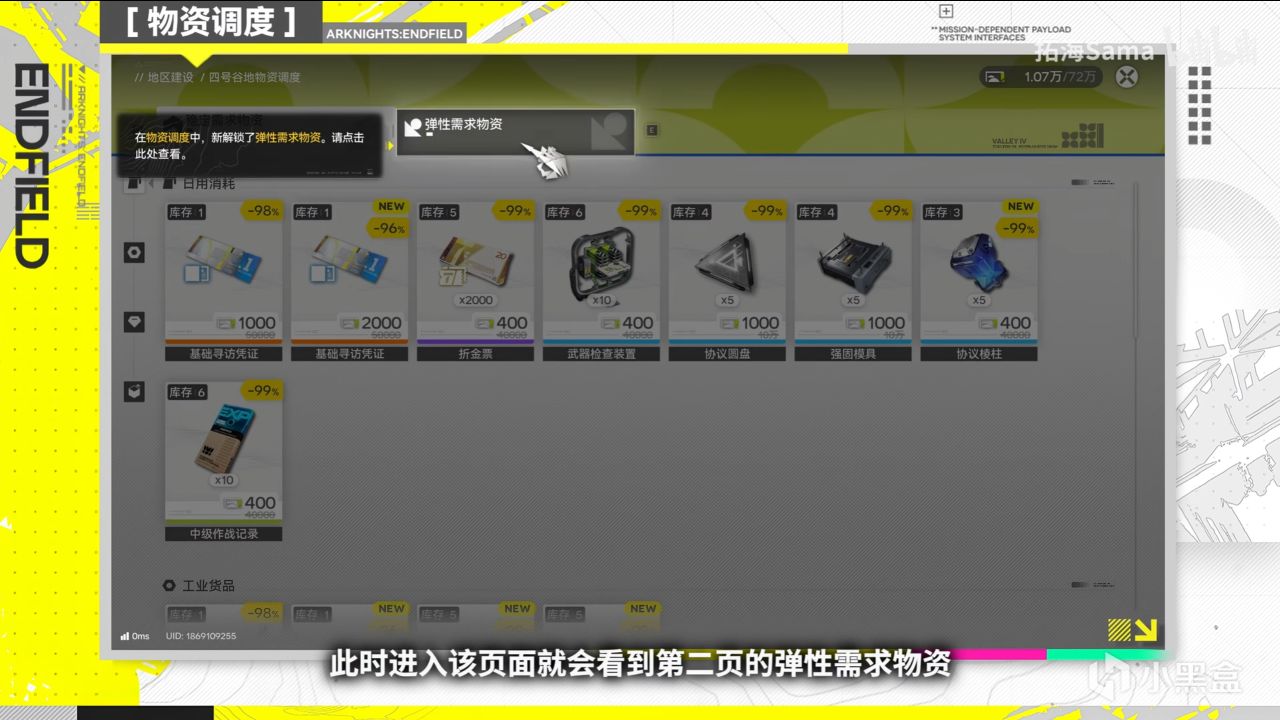This screenshot has height=720, width=1280.
Task: Click the -96% discount badge
Action: (x=388, y=228)
